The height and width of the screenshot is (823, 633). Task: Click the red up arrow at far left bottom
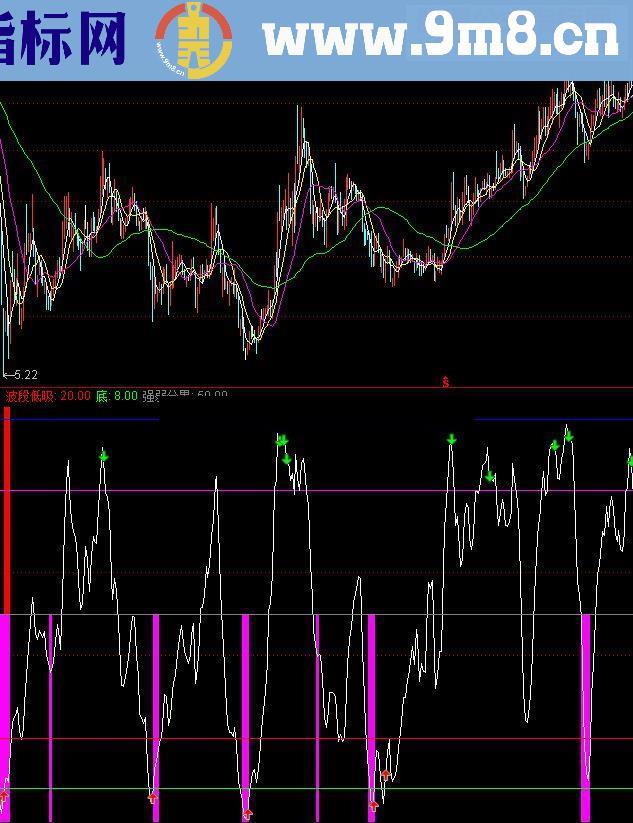(x=4, y=796)
